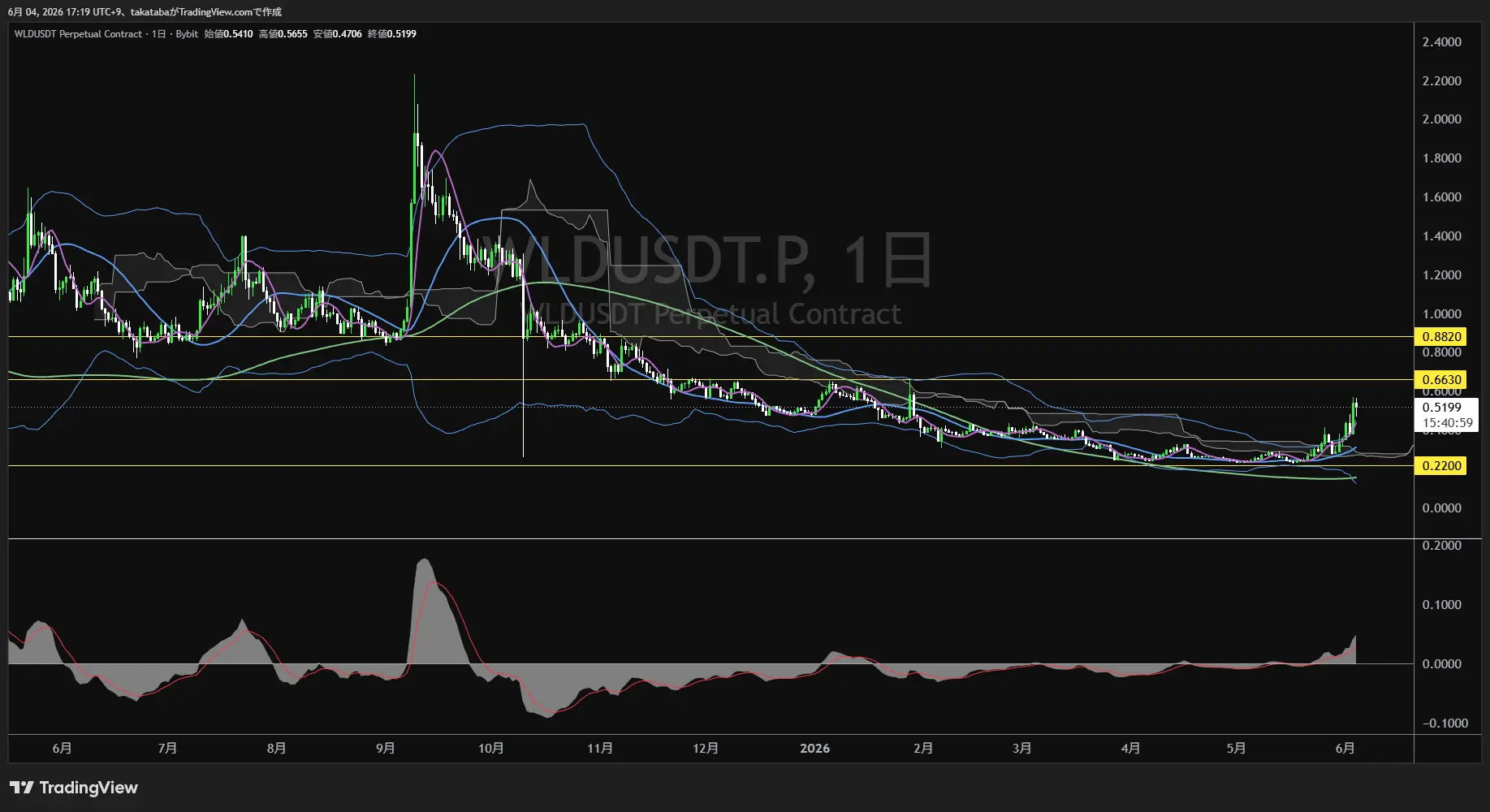This screenshot has width=1490, height=812.
Task: Click the 2月 label on time axis
Action: pos(923,749)
